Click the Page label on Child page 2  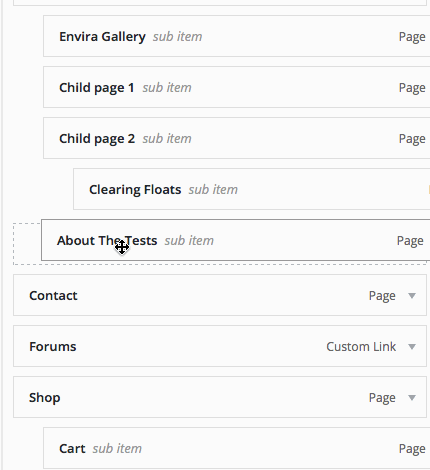pyautogui.click(x=412, y=139)
